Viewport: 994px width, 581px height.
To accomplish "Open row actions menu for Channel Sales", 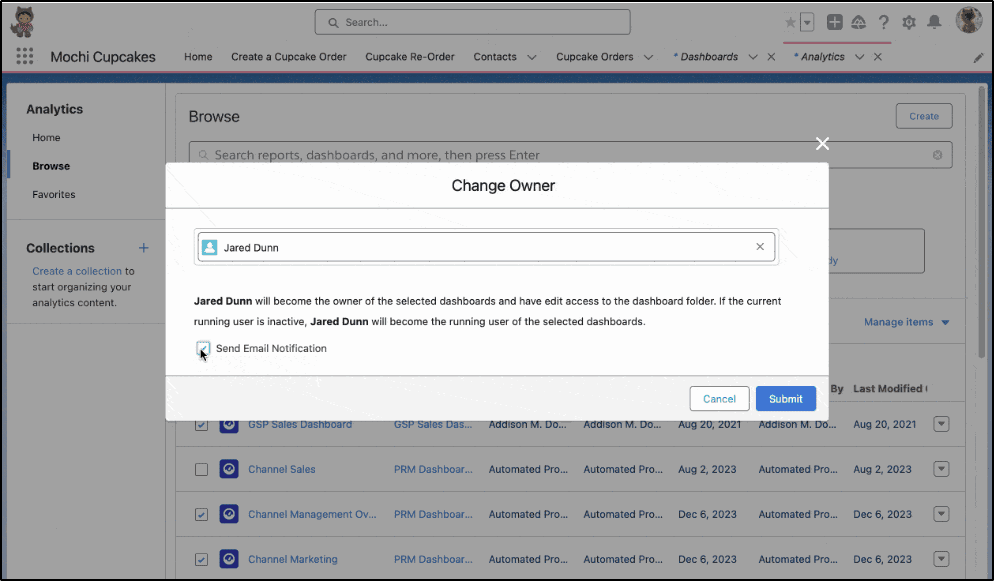I will point(941,469).
